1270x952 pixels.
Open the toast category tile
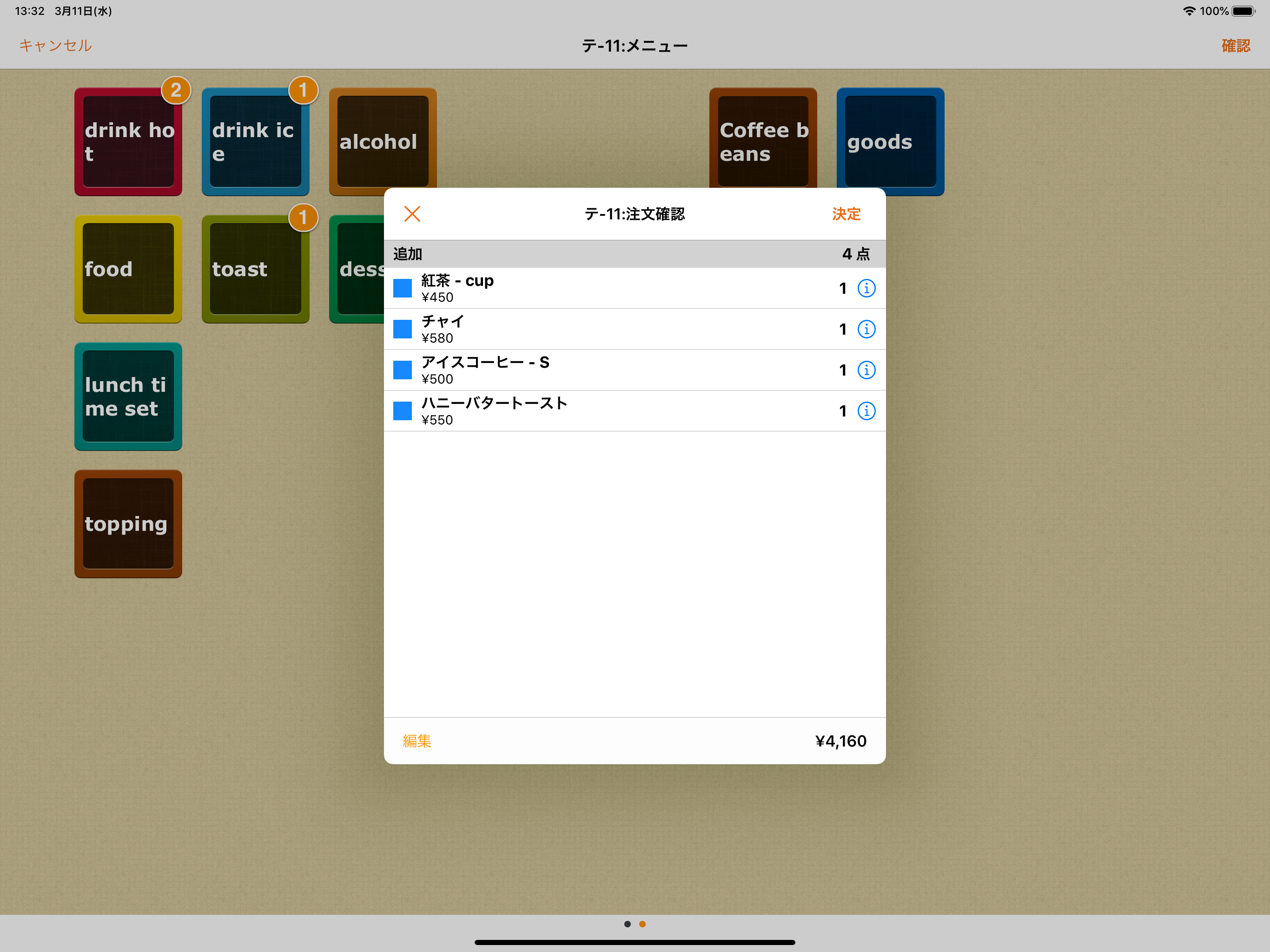(256, 269)
